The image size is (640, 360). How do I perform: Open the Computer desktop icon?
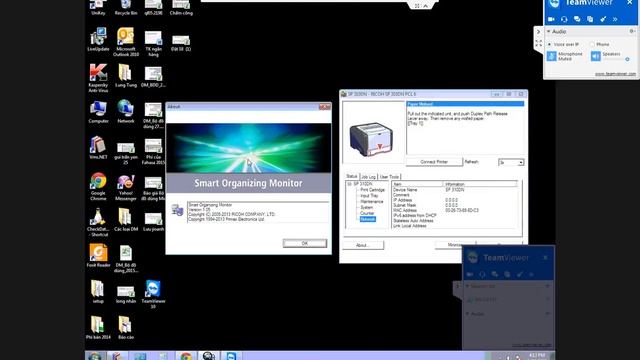98,111
